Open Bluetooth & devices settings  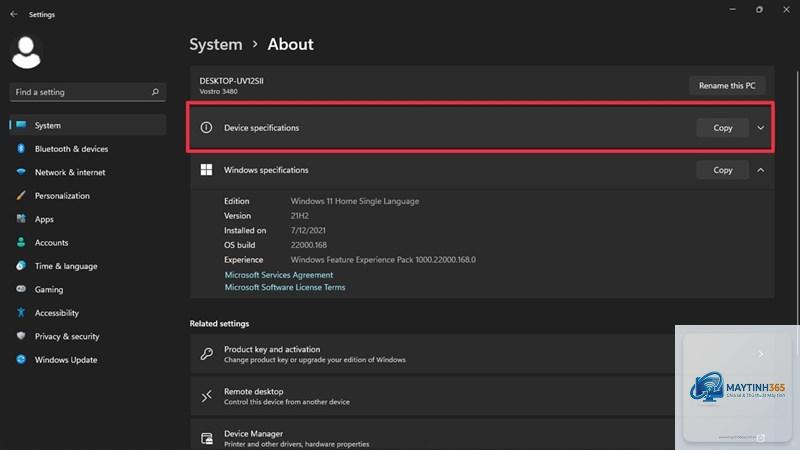click(88, 148)
